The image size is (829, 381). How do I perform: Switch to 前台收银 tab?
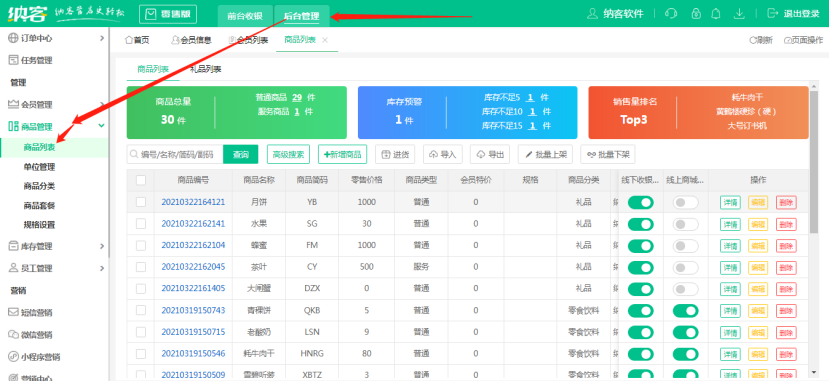(245, 16)
